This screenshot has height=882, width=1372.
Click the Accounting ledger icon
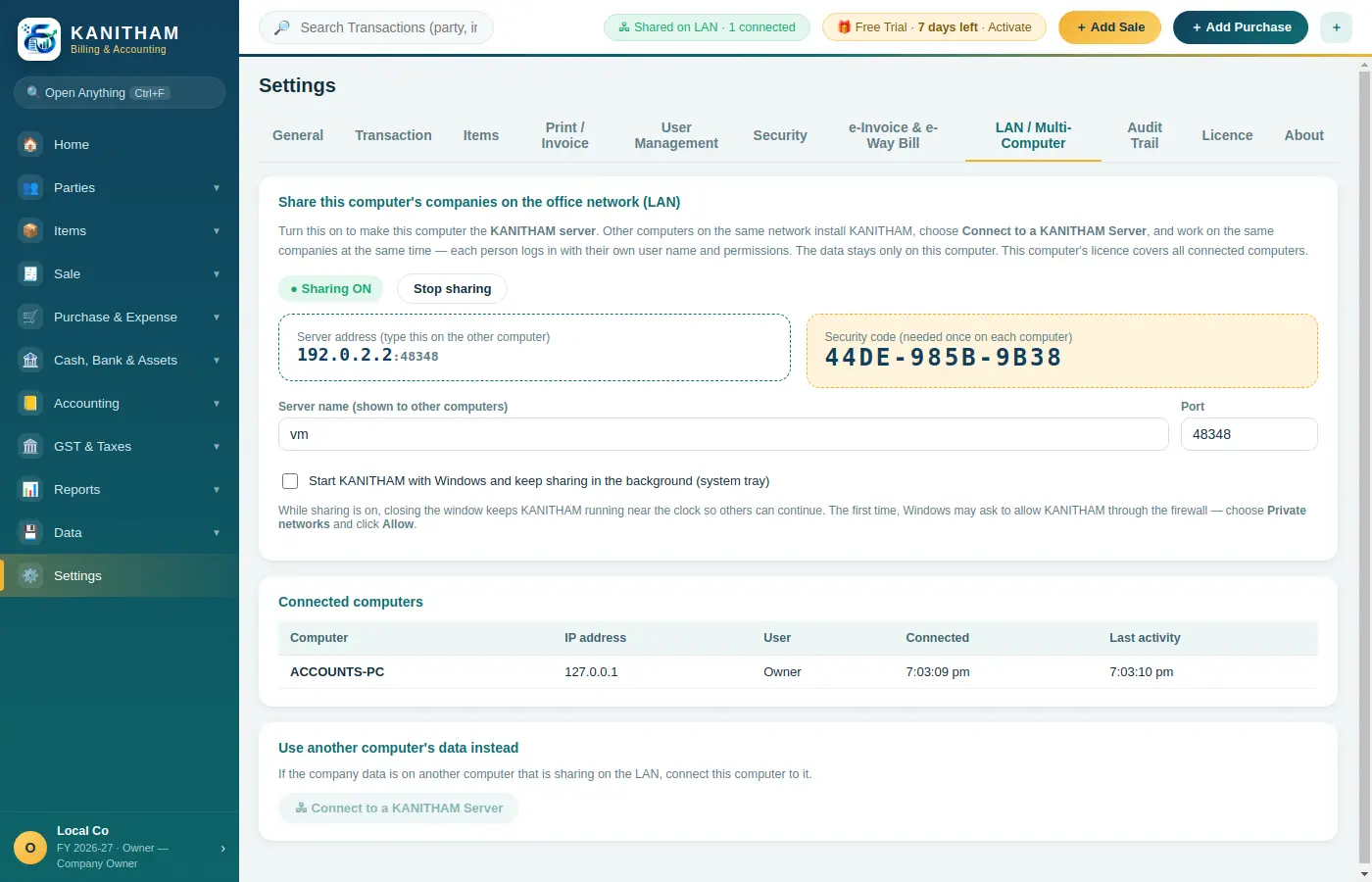(x=30, y=403)
